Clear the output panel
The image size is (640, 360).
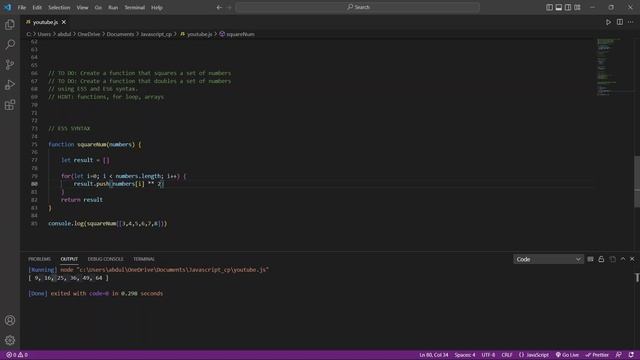590,259
